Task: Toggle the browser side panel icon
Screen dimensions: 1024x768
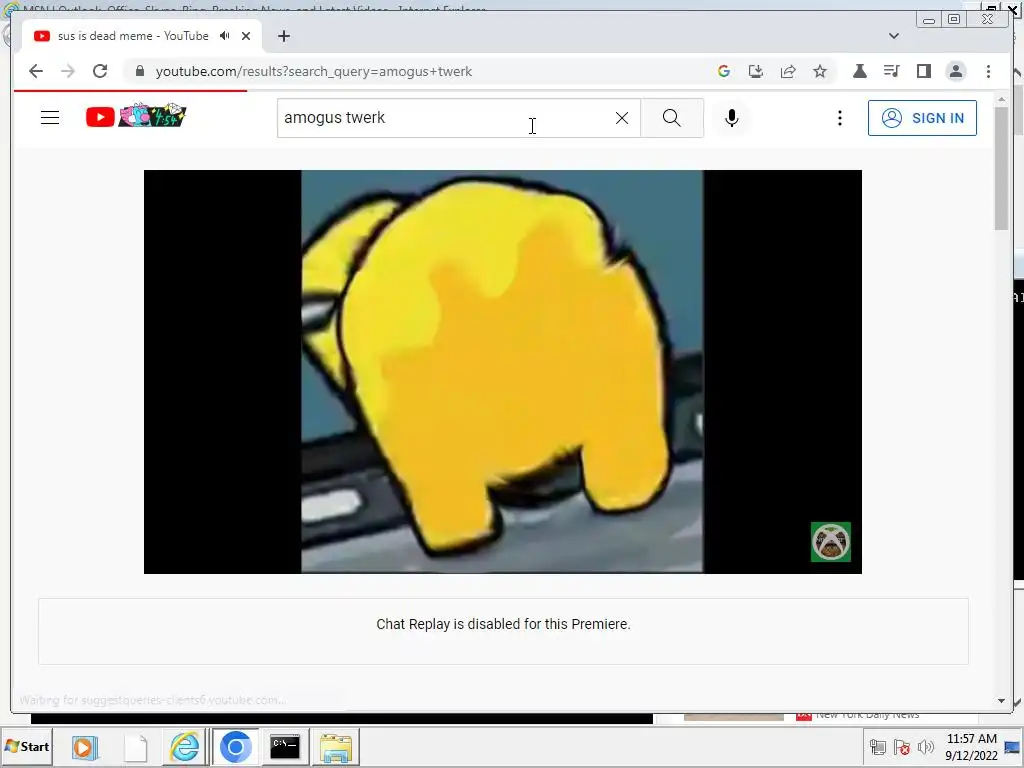Action: click(923, 71)
